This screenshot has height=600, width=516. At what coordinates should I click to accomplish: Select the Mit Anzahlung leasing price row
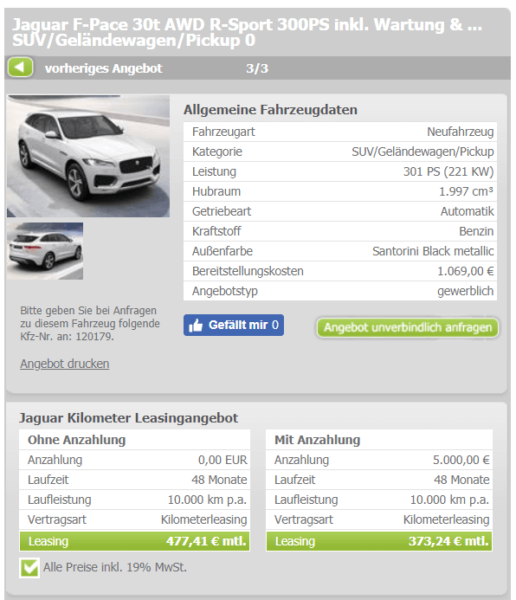tap(379, 541)
